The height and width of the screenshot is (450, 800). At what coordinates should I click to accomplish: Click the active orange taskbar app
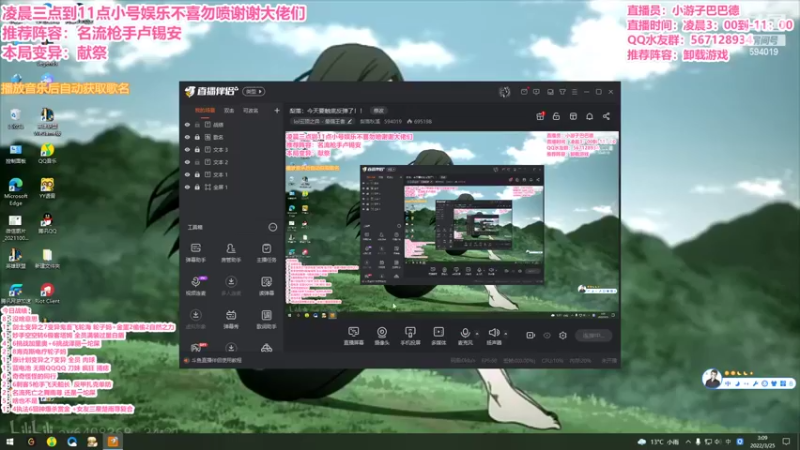click(x=113, y=441)
